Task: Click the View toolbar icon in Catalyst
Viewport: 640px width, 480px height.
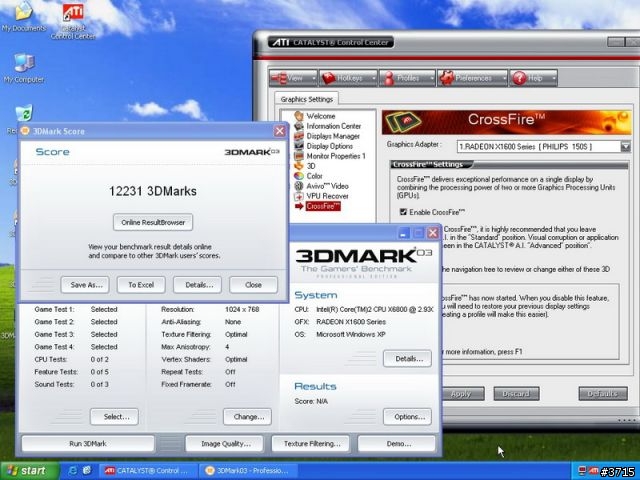Action: [279, 78]
